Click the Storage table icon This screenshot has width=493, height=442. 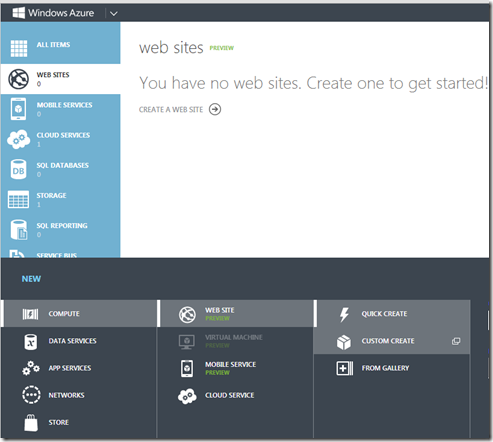tap(18, 200)
